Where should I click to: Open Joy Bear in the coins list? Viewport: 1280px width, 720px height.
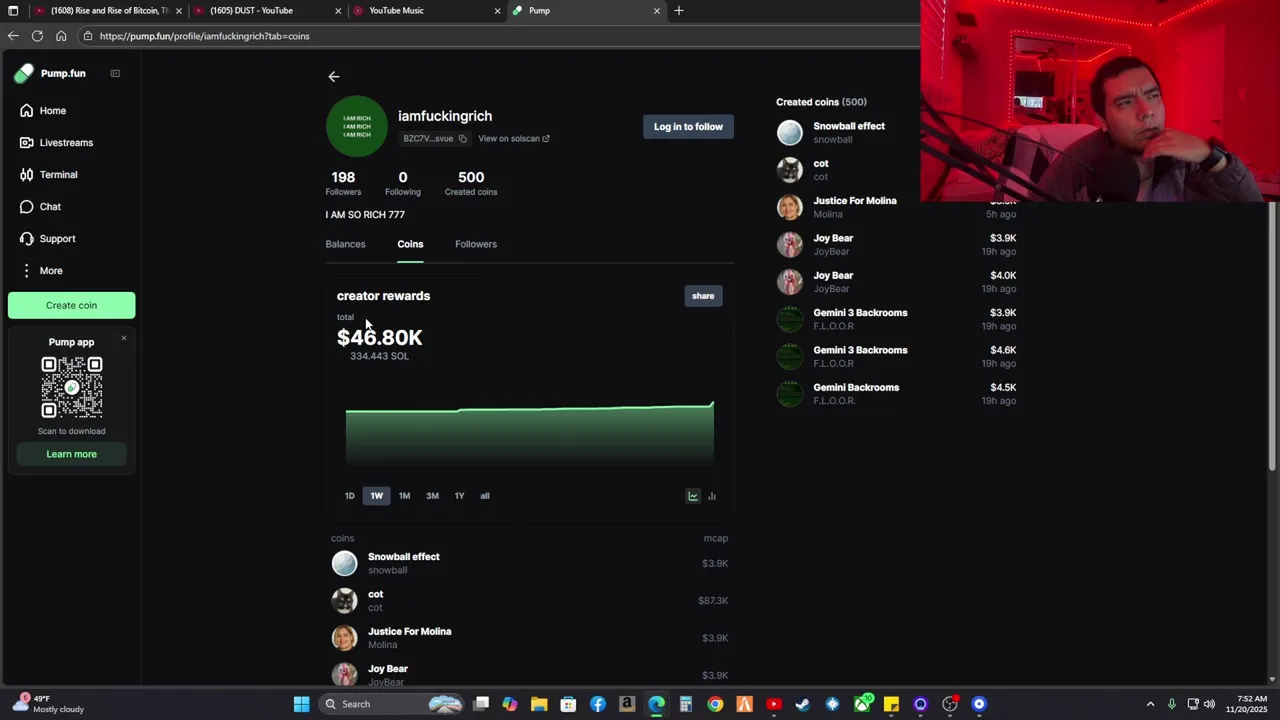530,675
